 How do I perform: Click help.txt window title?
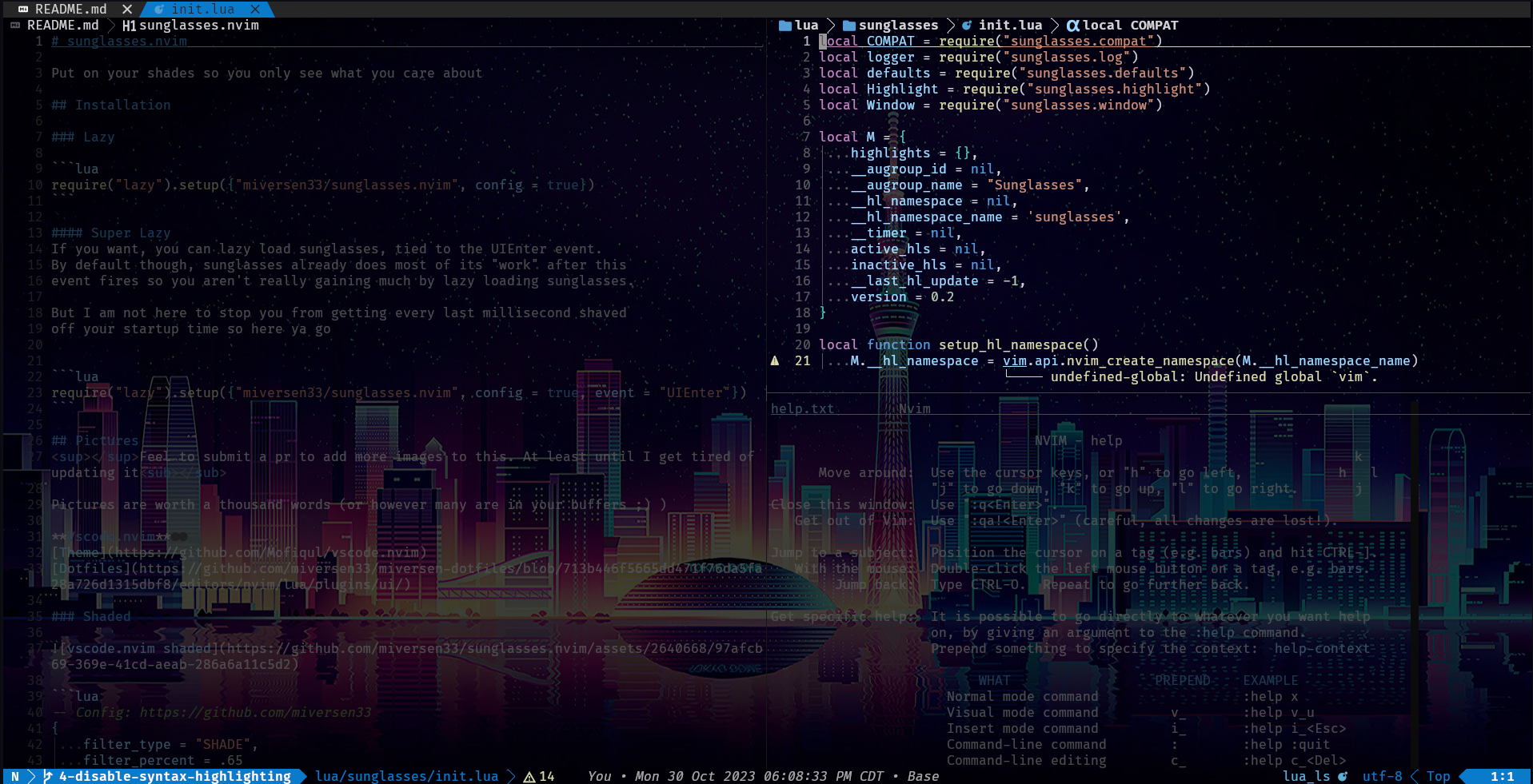pyautogui.click(x=802, y=408)
